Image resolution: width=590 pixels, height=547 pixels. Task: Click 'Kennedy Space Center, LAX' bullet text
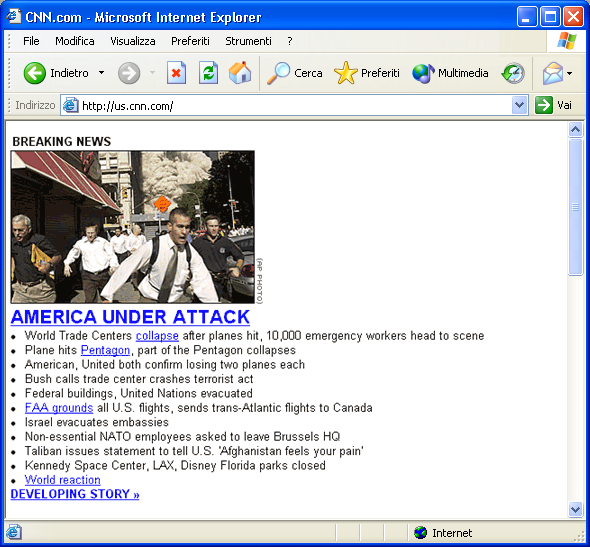175,465
